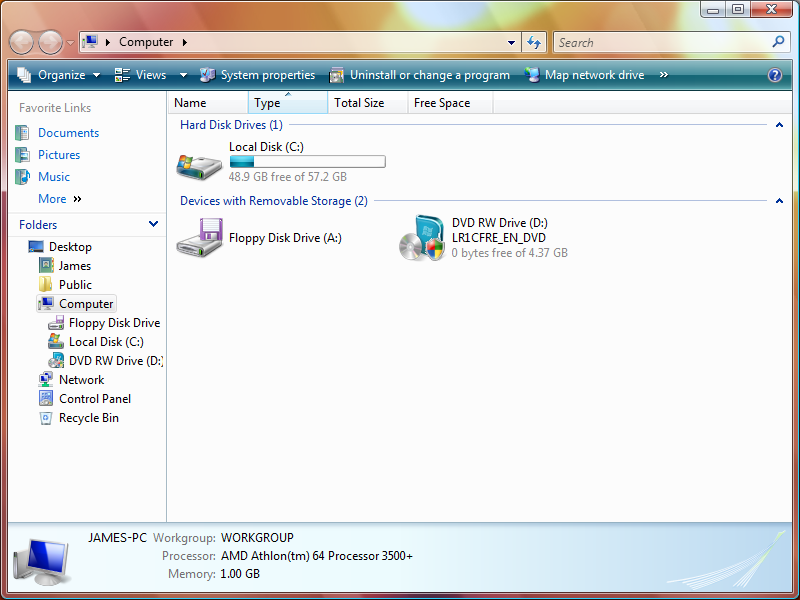Screen dimensions: 800x600
Task: Click the magnifier search icon
Action: tap(779, 42)
